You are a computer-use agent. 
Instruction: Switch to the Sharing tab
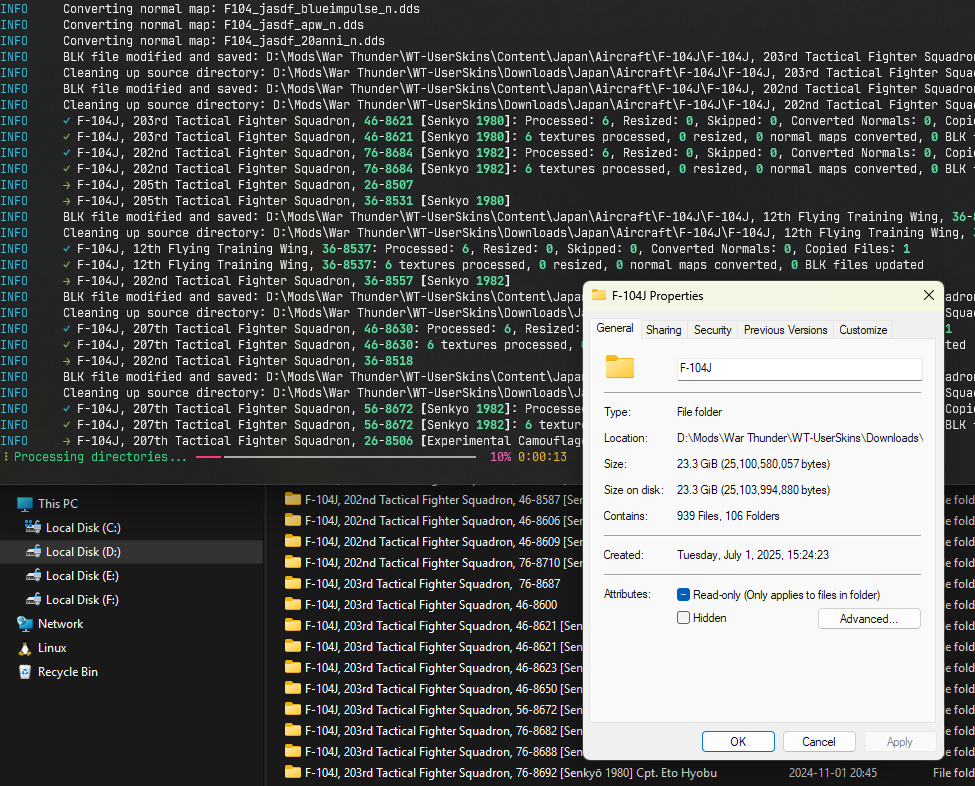663,330
